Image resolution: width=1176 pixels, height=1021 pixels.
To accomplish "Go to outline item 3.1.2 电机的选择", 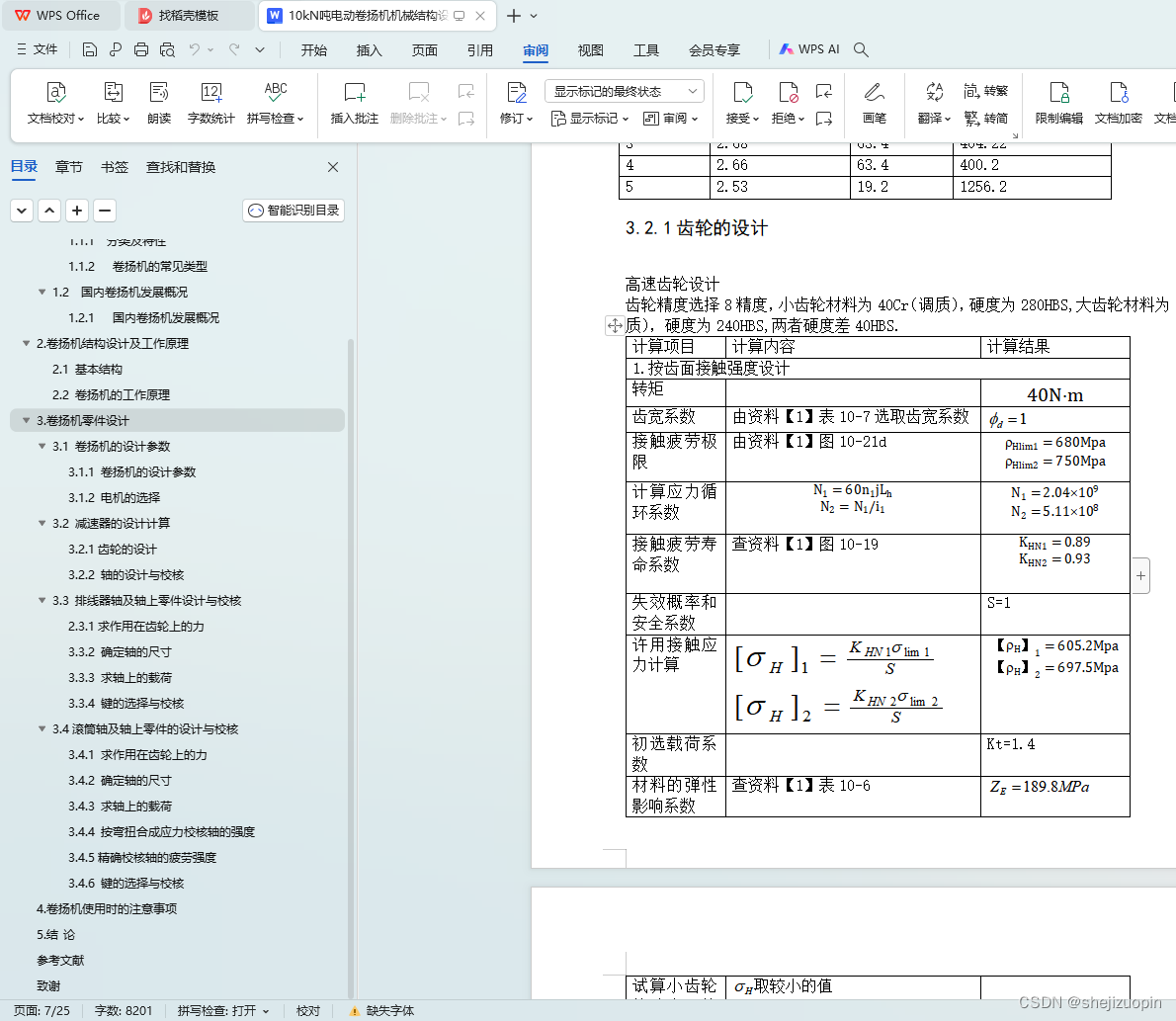I will click(x=114, y=497).
